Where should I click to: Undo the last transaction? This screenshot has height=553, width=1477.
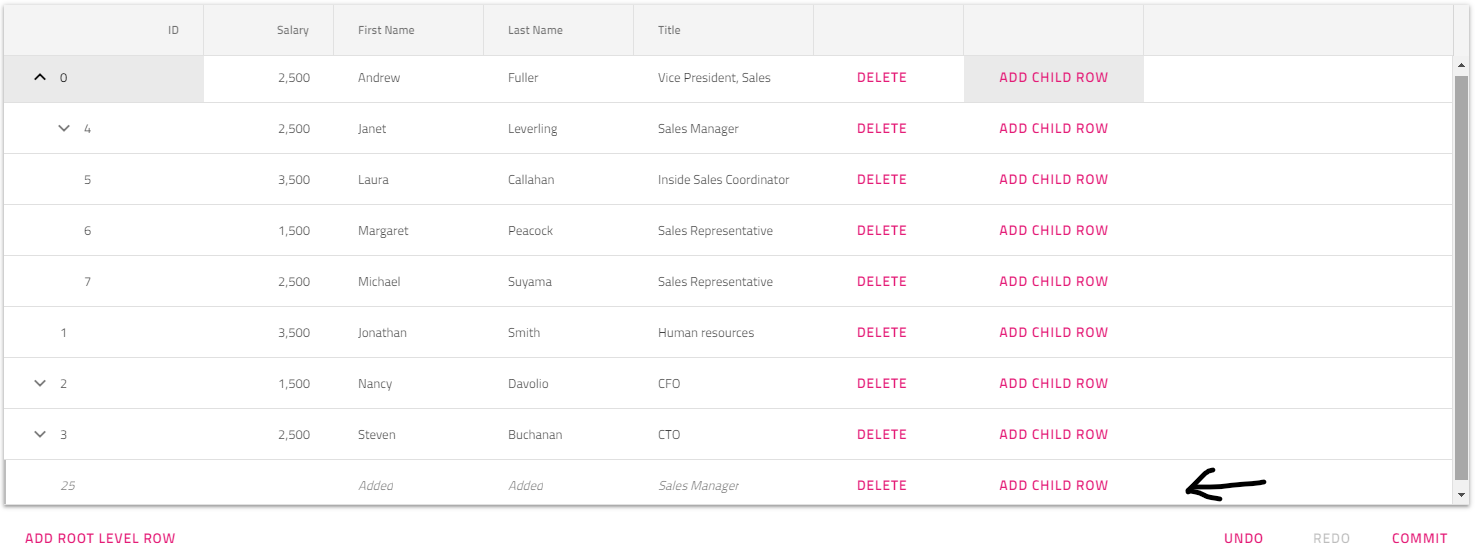click(x=1243, y=538)
